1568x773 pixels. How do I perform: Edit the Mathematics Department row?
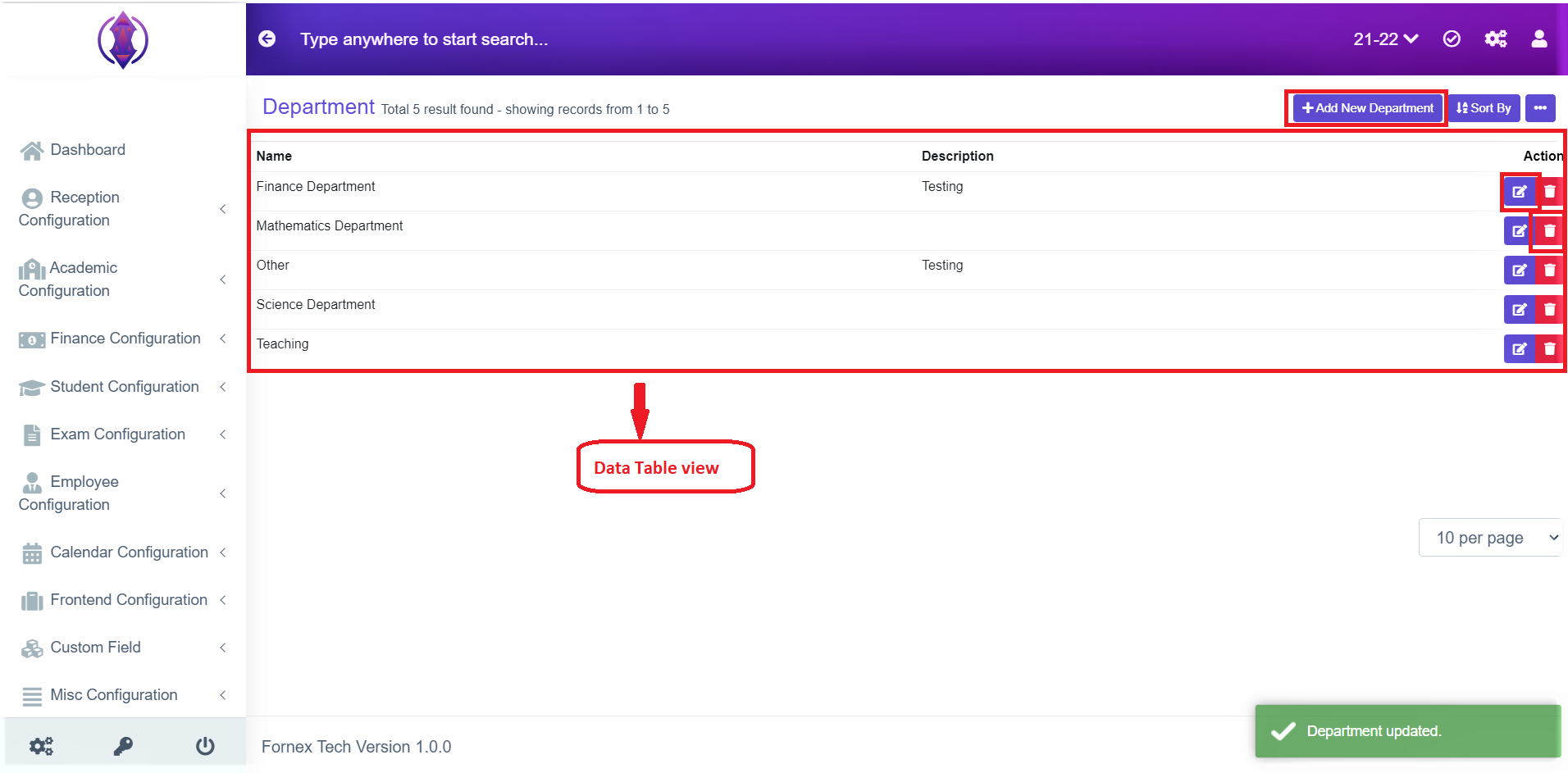(x=1520, y=230)
